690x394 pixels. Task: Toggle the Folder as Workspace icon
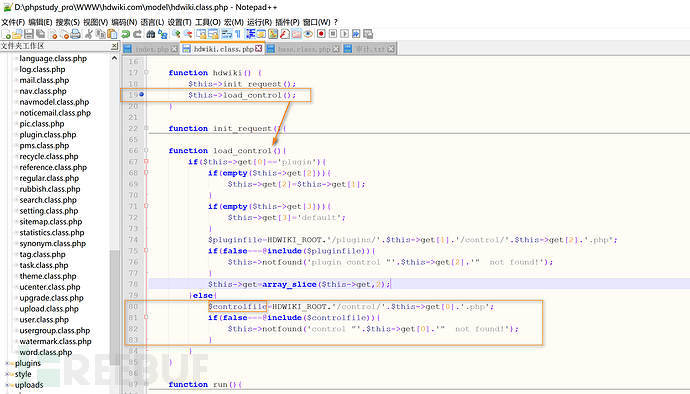tap(297, 34)
